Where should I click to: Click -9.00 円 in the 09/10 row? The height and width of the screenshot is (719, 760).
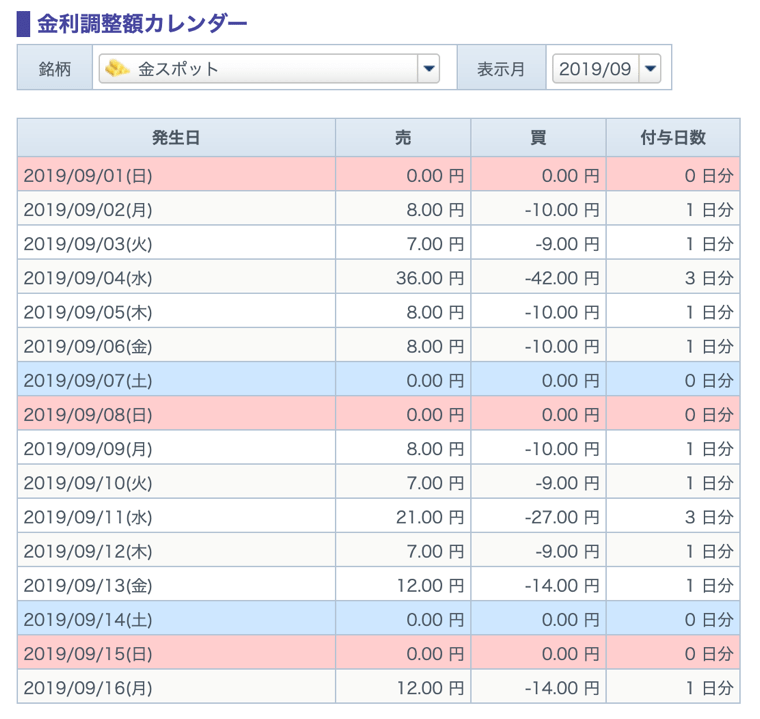point(568,483)
